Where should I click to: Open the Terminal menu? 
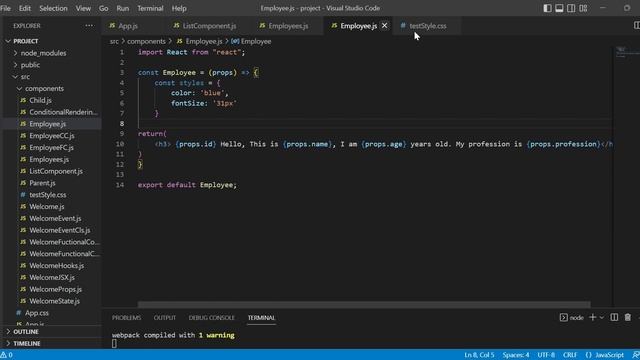tap(150, 8)
